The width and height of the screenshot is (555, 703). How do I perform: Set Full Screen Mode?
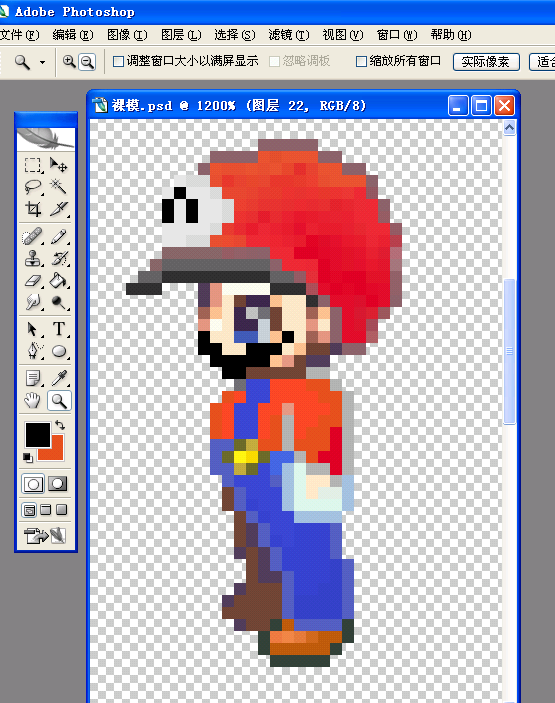[62, 510]
